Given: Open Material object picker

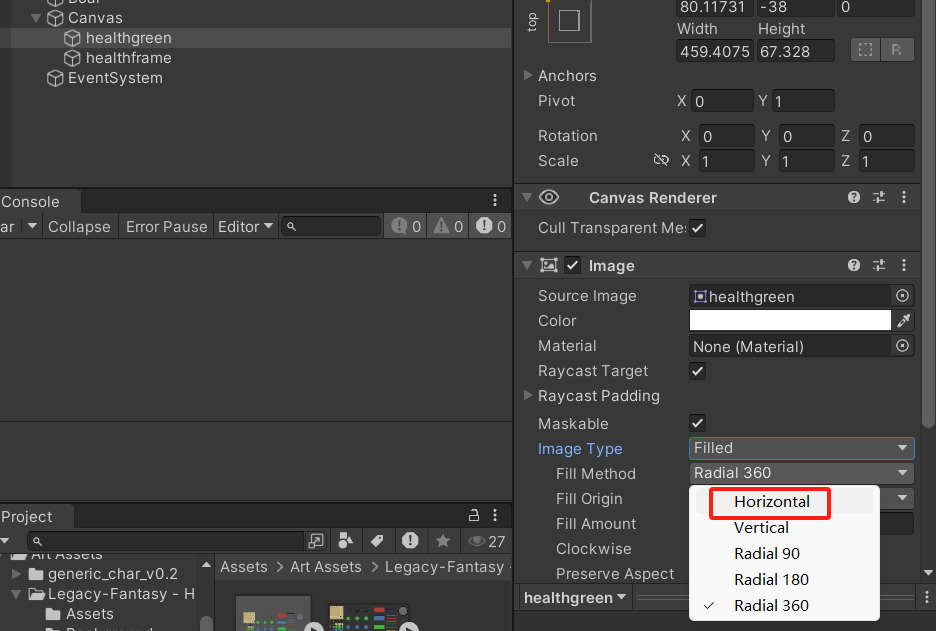Looking at the screenshot, I should click(903, 346).
